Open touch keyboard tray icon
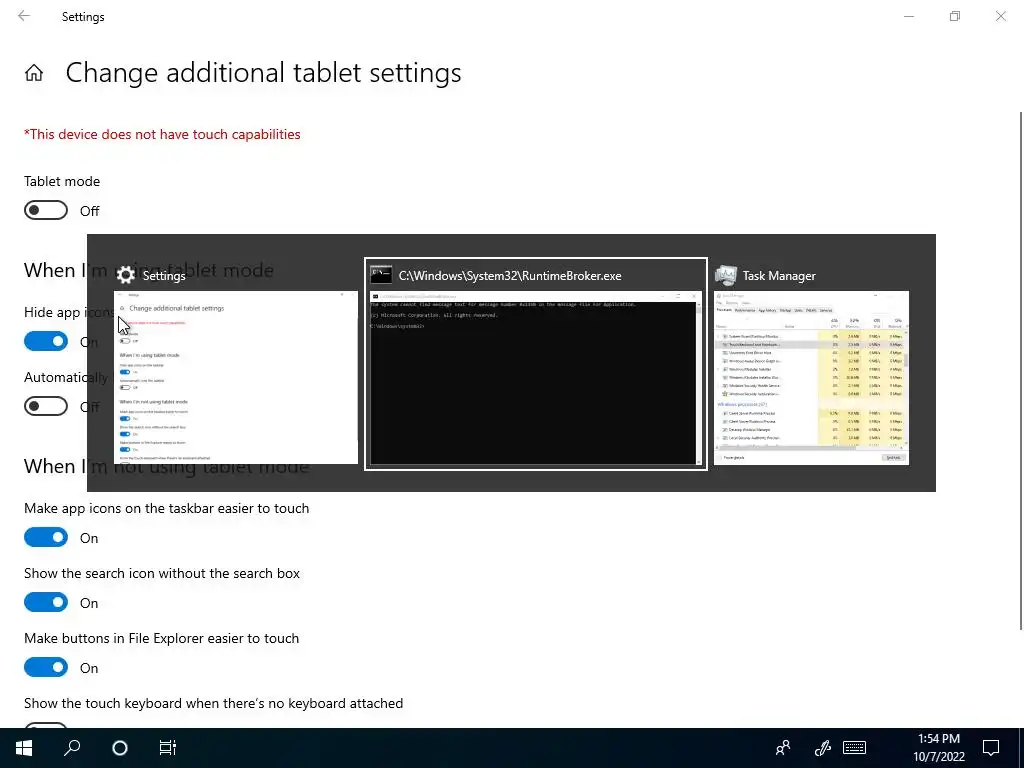 [x=854, y=748]
